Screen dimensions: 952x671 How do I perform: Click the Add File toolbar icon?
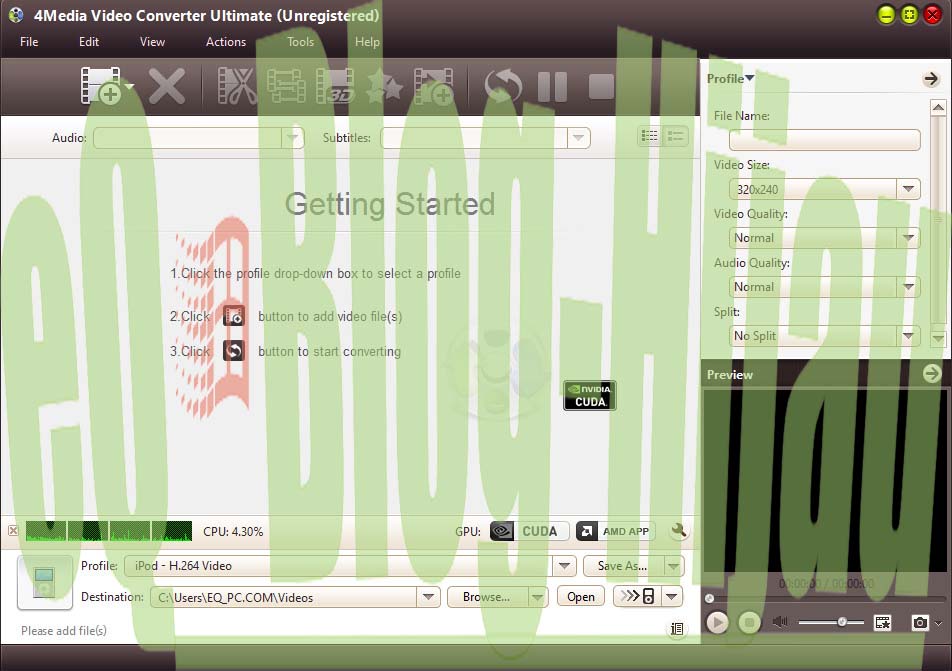coord(100,86)
